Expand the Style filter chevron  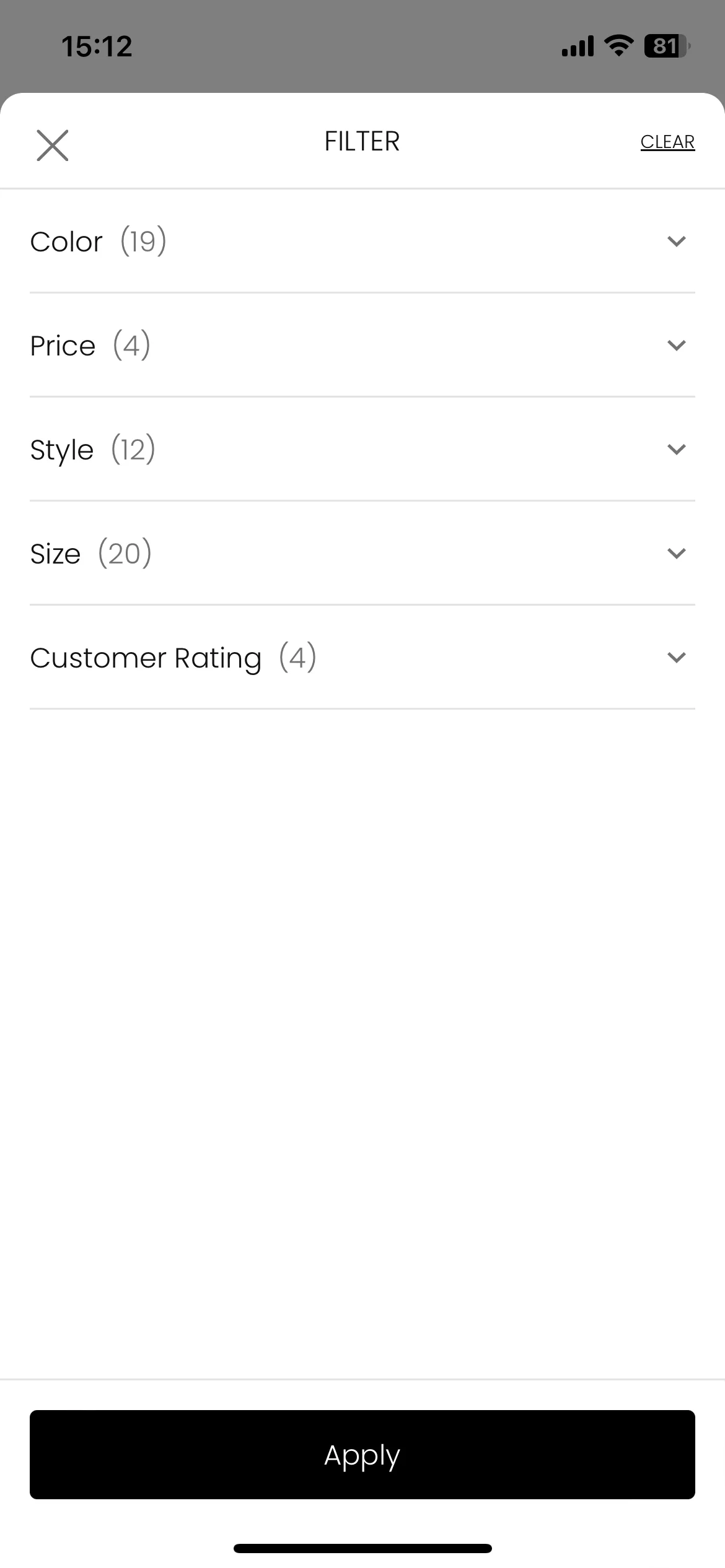pos(677,449)
